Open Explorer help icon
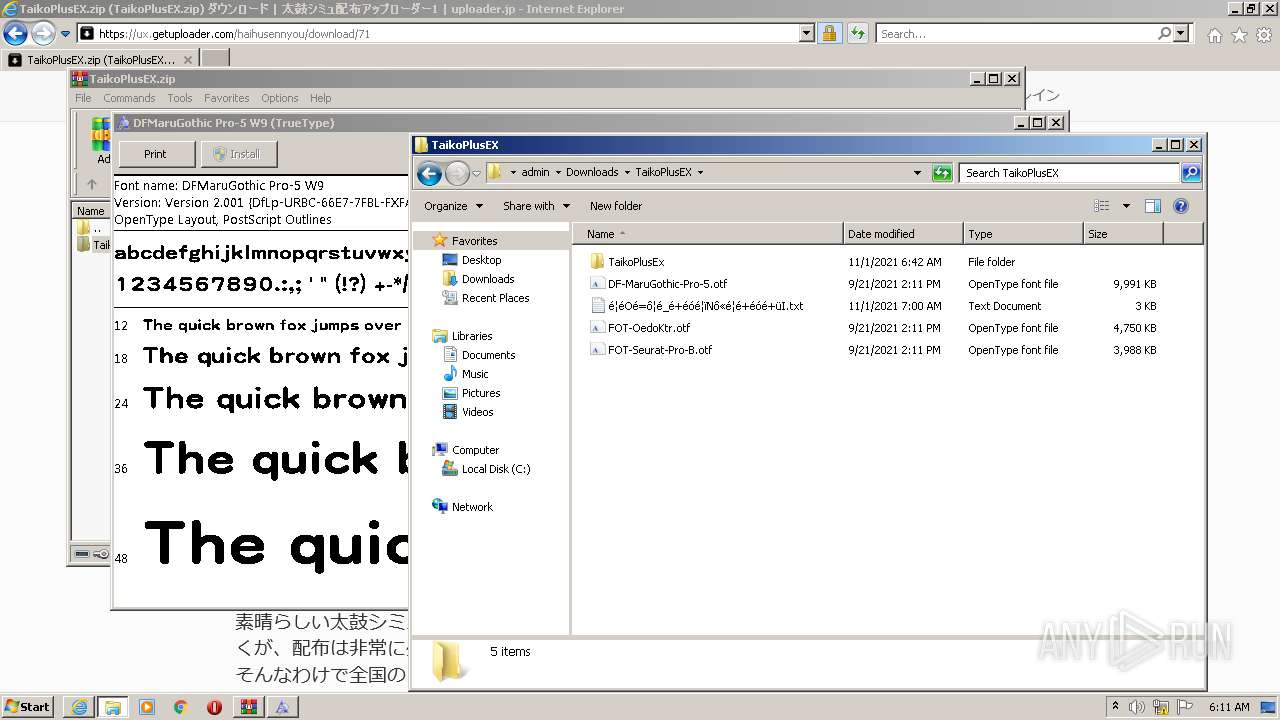Viewport: 1280px width, 720px height. pyautogui.click(x=1181, y=206)
